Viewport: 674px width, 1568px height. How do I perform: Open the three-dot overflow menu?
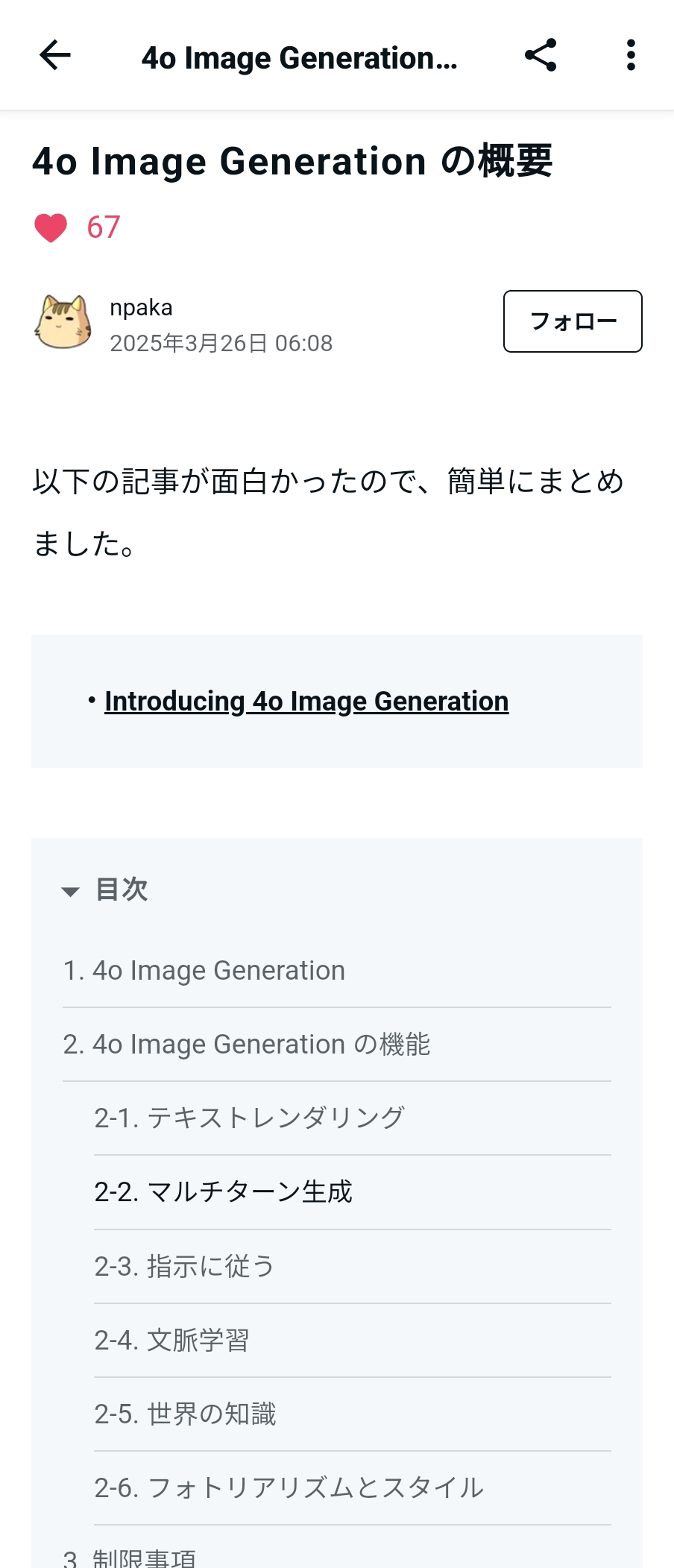[631, 55]
